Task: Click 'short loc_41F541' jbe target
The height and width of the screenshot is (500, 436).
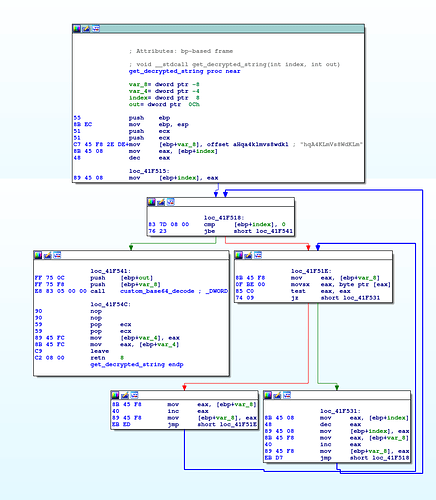Action: tap(263, 231)
